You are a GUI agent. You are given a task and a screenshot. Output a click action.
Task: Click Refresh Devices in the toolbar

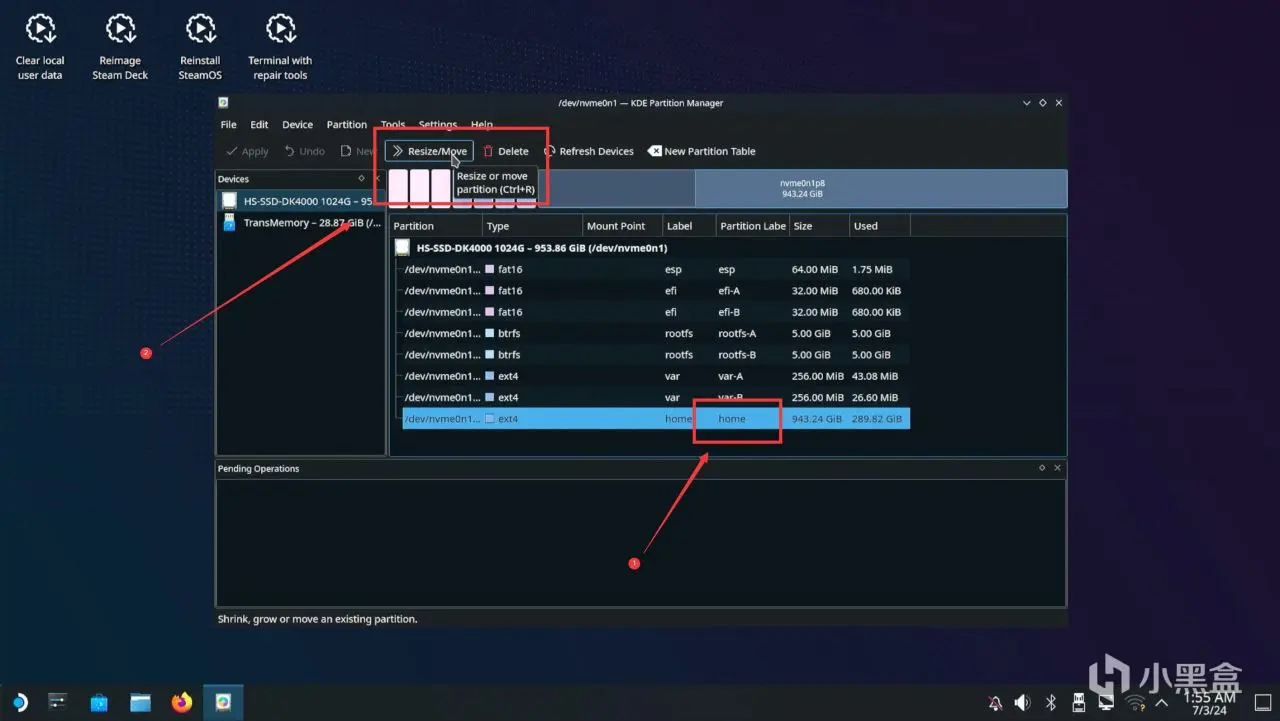pos(589,151)
